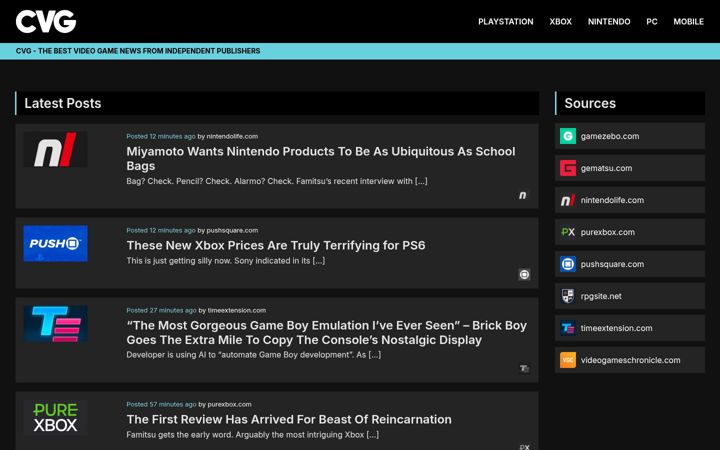Click the gematsu.com red G icon
720x450 pixels.
[x=568, y=168]
